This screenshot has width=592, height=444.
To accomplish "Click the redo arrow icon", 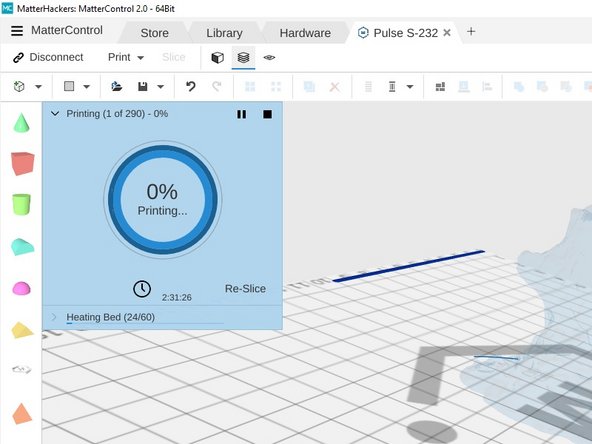I will coord(217,86).
